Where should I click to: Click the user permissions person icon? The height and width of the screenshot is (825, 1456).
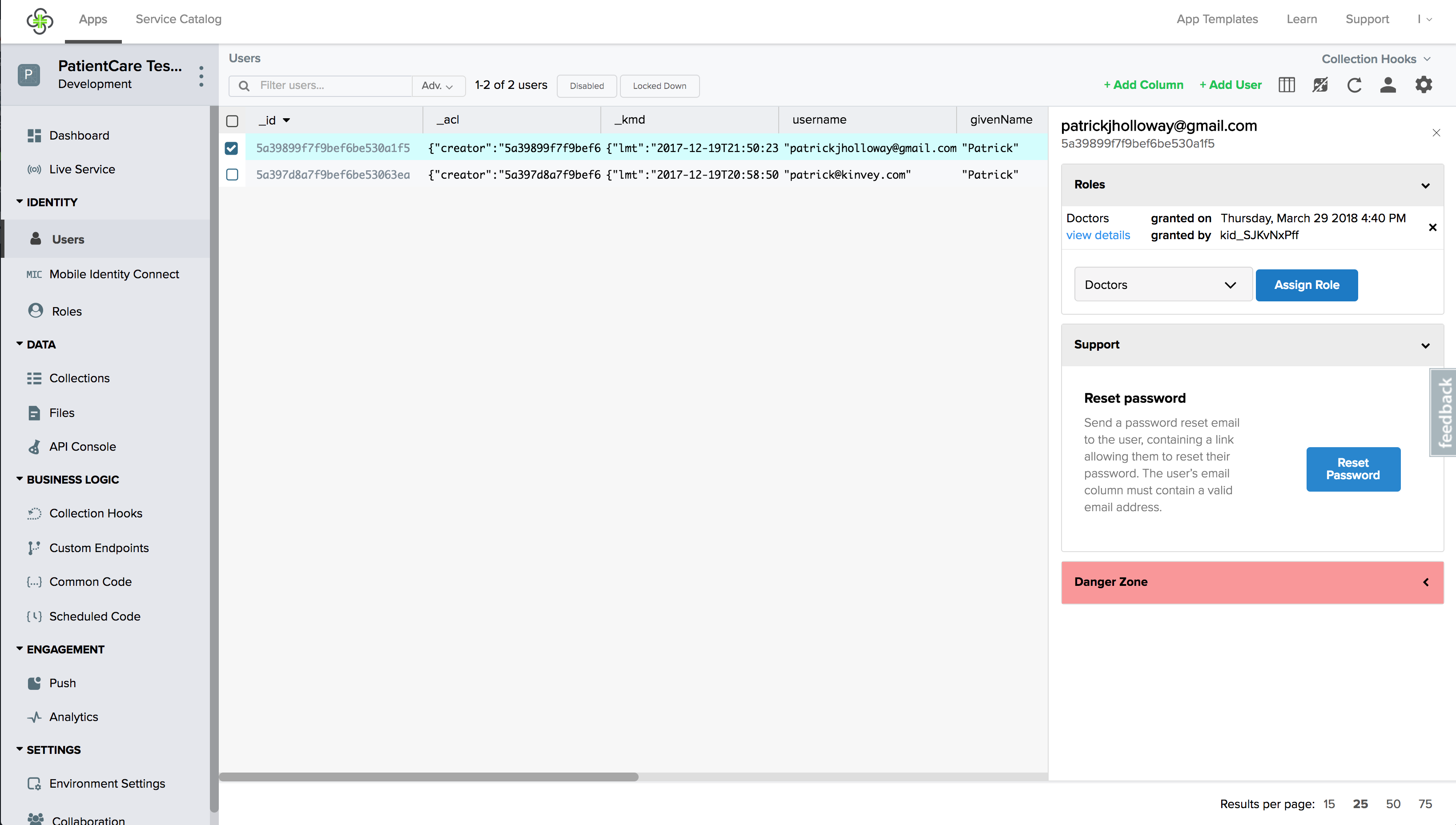1388,85
